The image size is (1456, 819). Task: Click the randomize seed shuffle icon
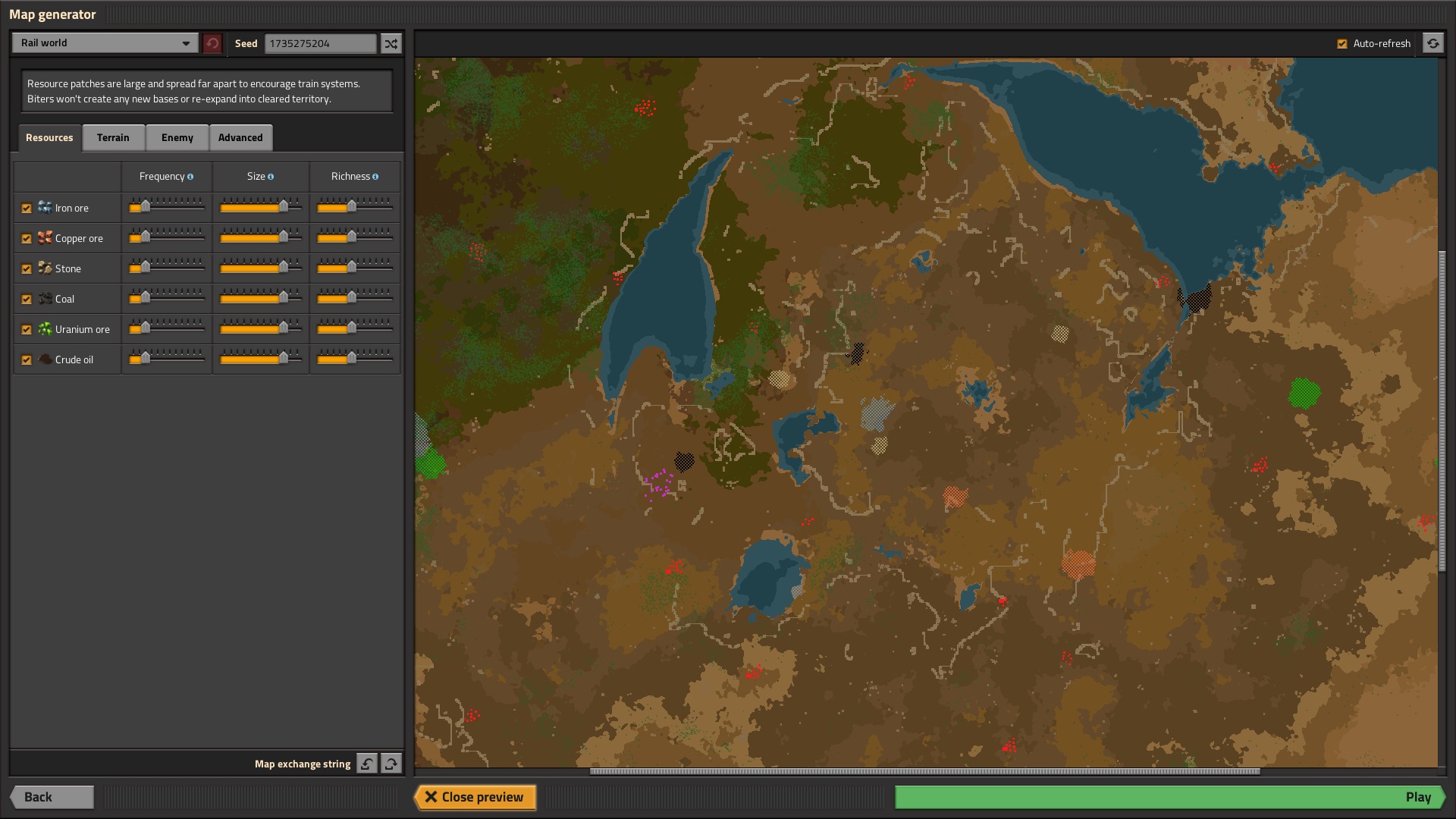(391, 43)
